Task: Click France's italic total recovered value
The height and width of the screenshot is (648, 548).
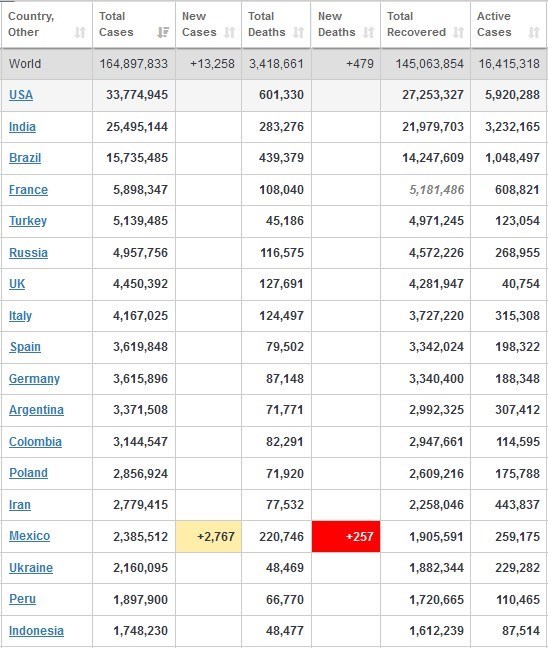Action: 437,190
